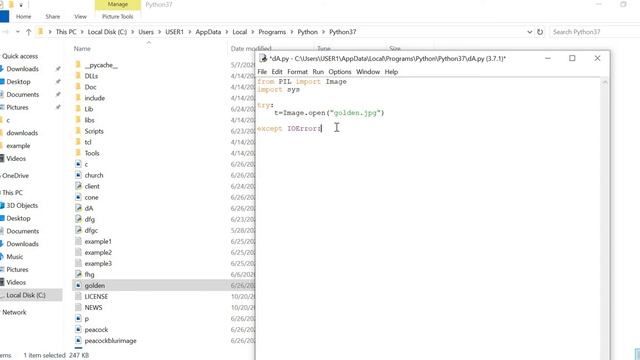
Task: Switch to the View ribbon tab in Explorer
Action: click(x=80, y=16)
